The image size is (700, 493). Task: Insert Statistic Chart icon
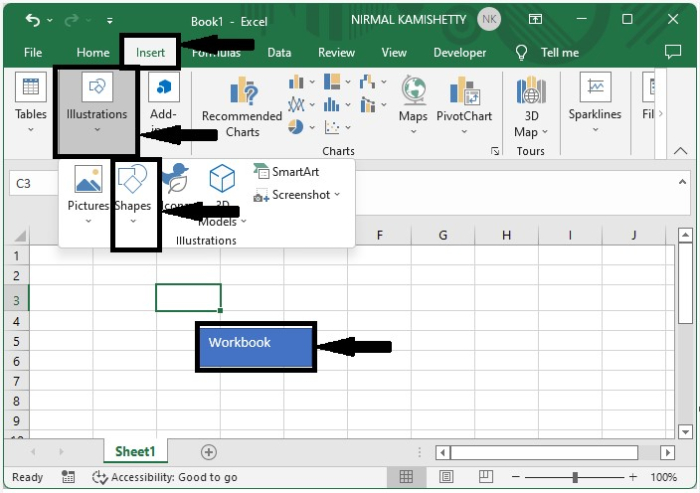tap(332, 105)
